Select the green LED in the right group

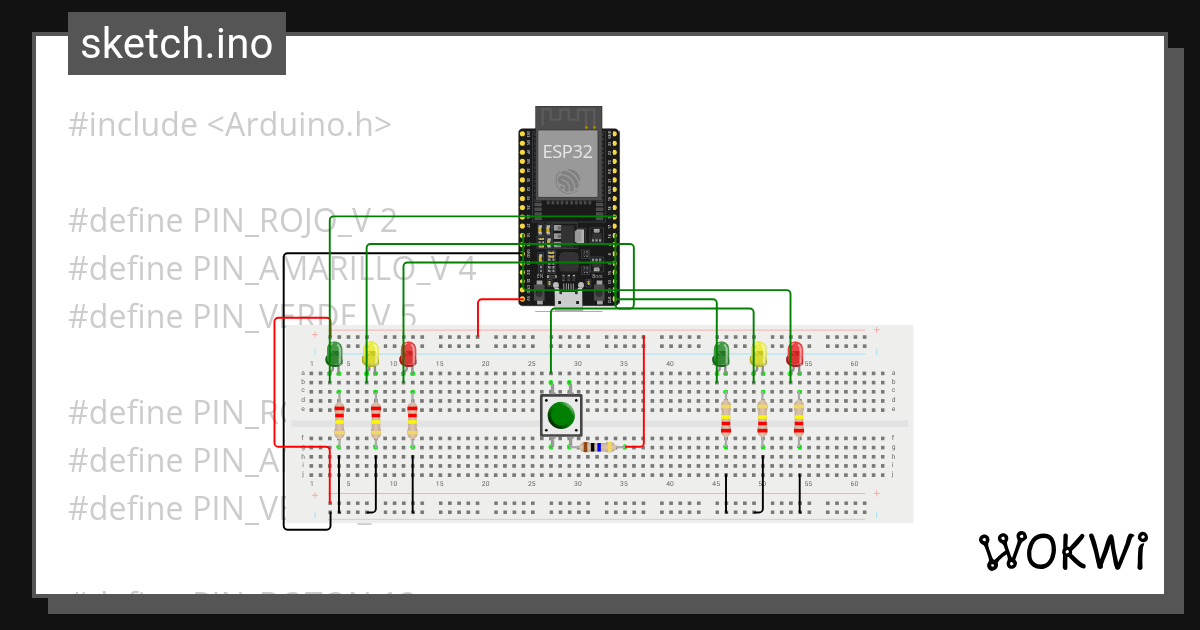pyautogui.click(x=720, y=352)
